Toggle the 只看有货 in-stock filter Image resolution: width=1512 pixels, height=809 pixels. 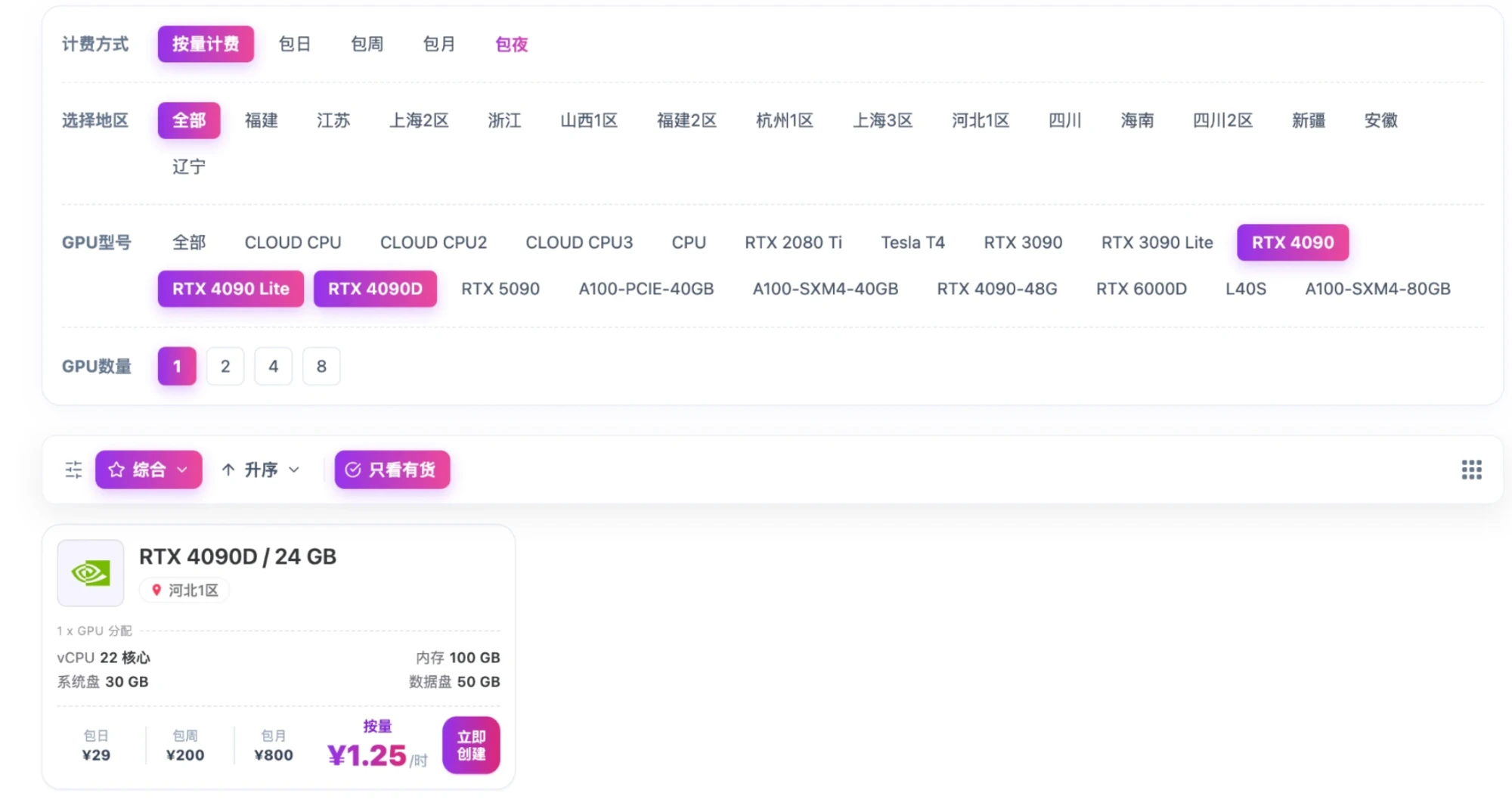(392, 470)
